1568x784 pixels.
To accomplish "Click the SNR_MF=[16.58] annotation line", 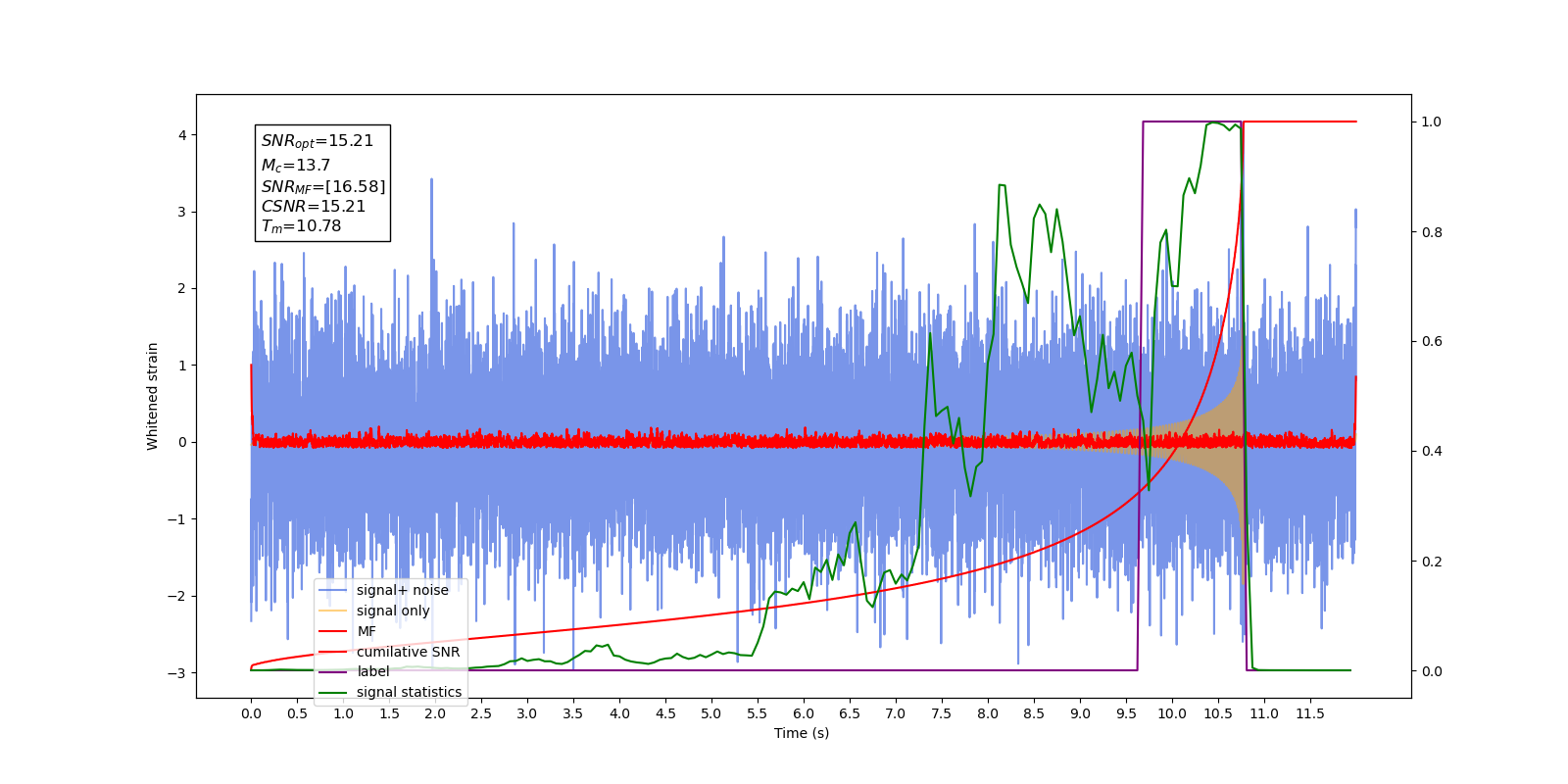I will point(323,186).
